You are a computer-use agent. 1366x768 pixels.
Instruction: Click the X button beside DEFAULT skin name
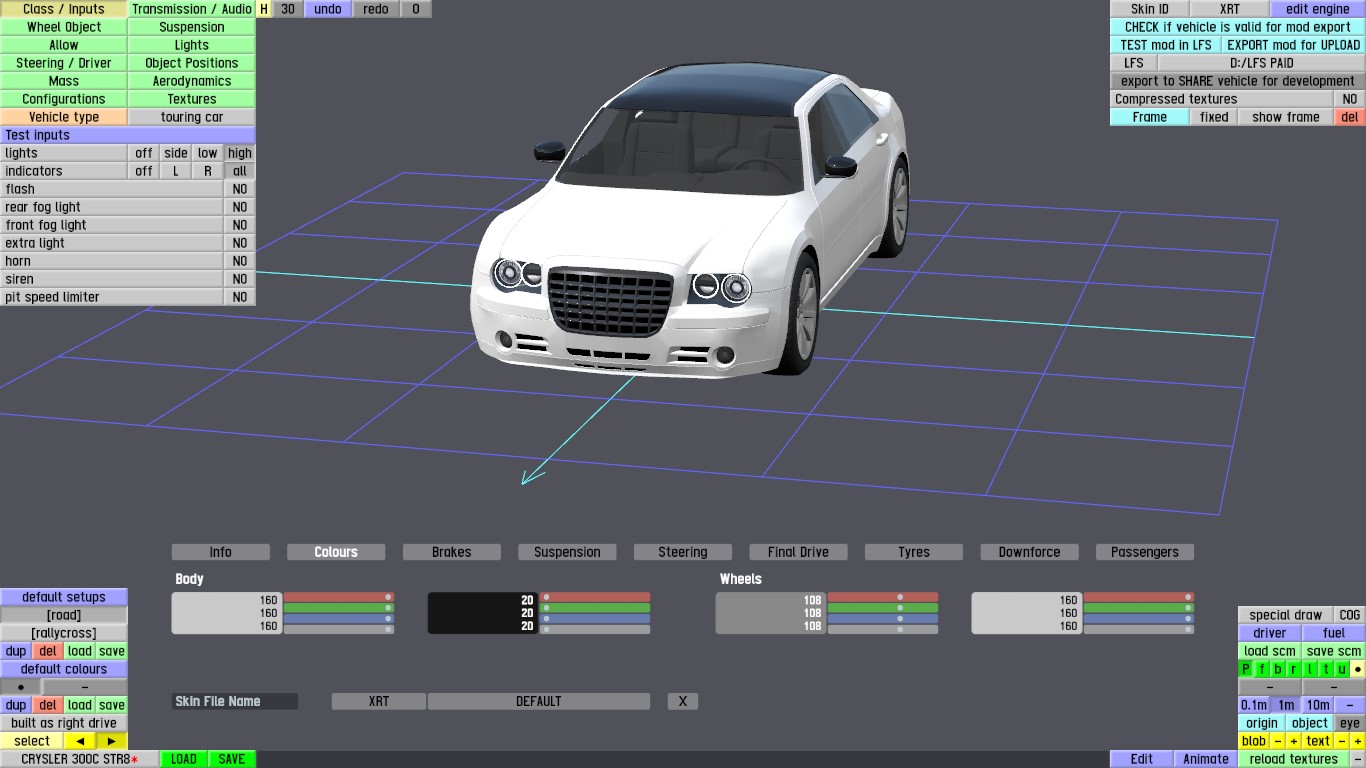[683, 701]
